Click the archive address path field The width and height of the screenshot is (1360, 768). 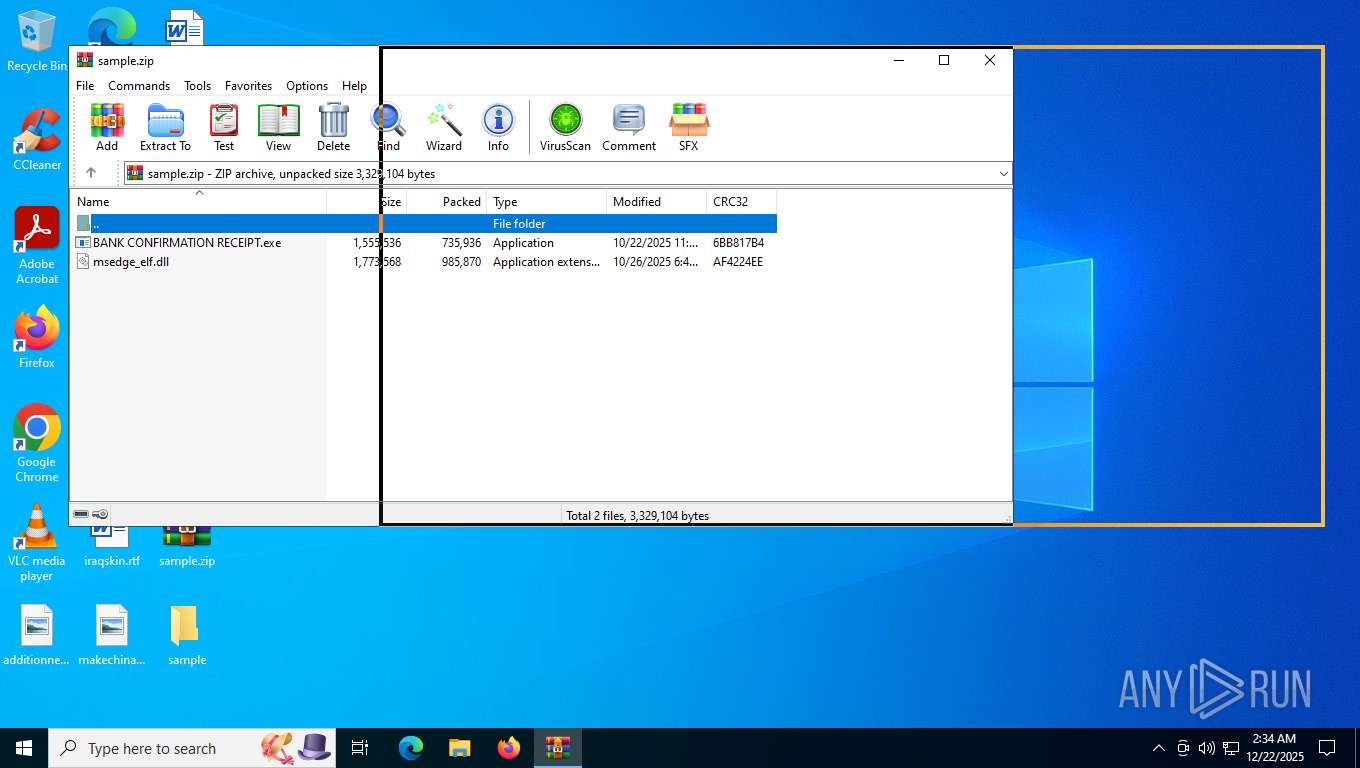(566, 173)
